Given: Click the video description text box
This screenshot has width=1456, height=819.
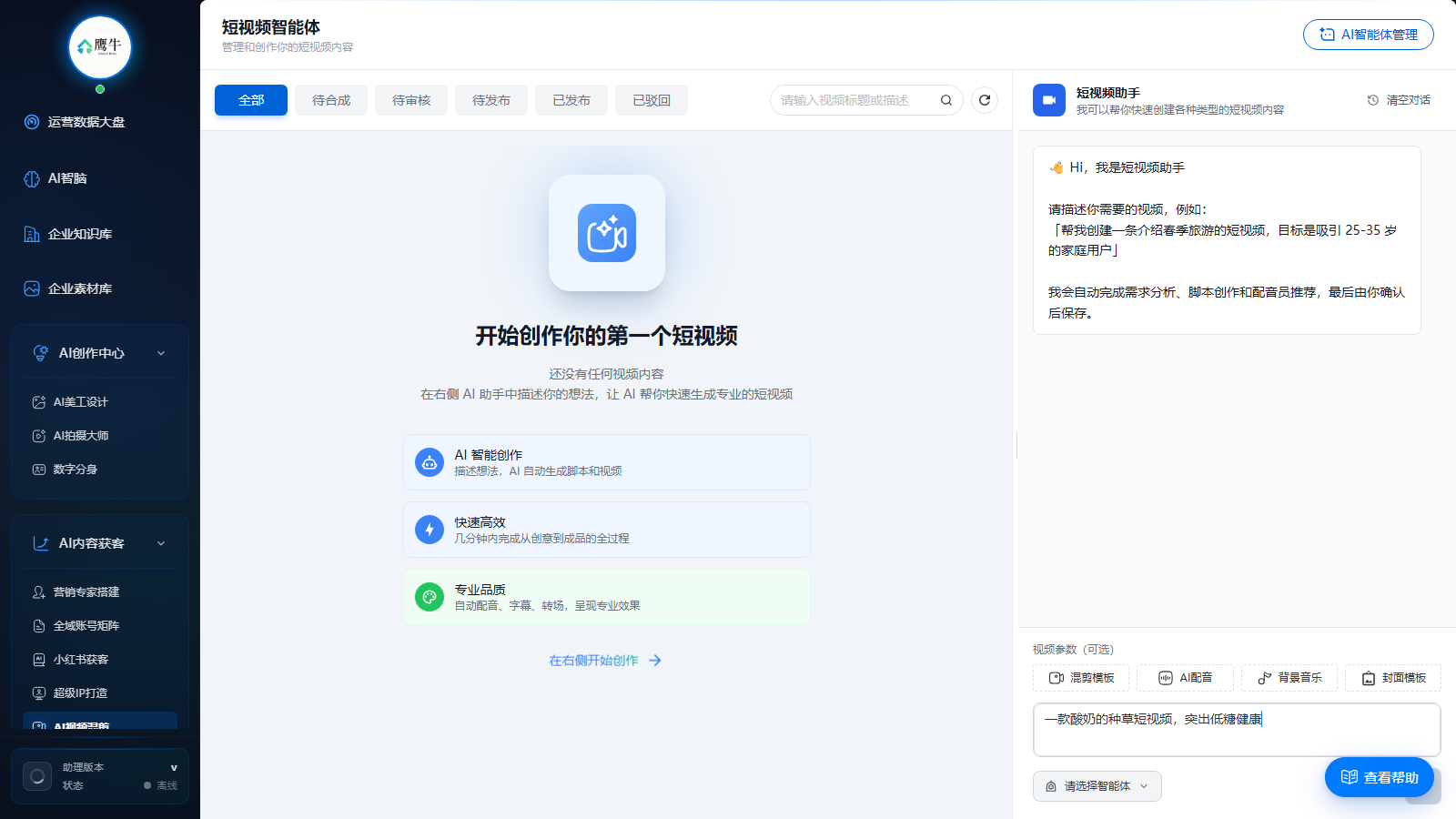Looking at the screenshot, I should [1237, 730].
